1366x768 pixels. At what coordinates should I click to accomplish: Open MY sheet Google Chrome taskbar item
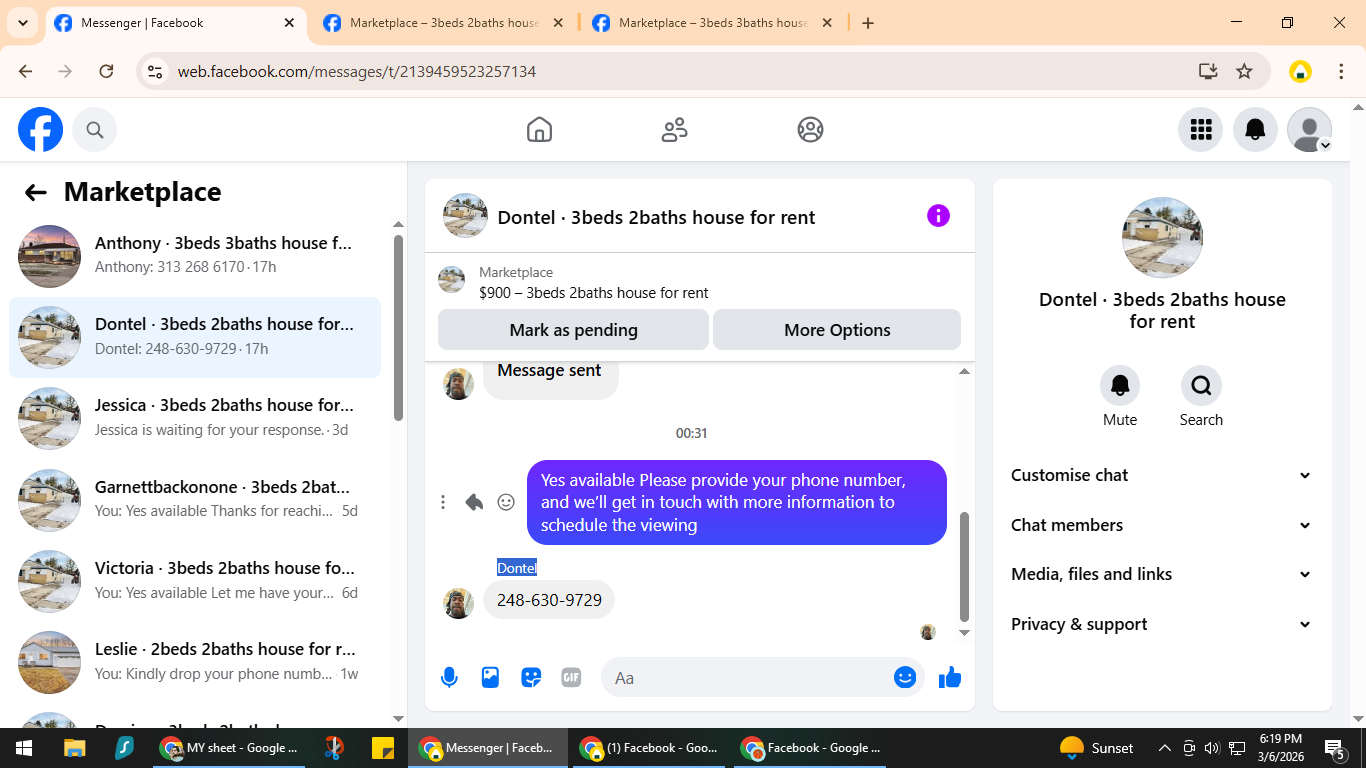[229, 748]
